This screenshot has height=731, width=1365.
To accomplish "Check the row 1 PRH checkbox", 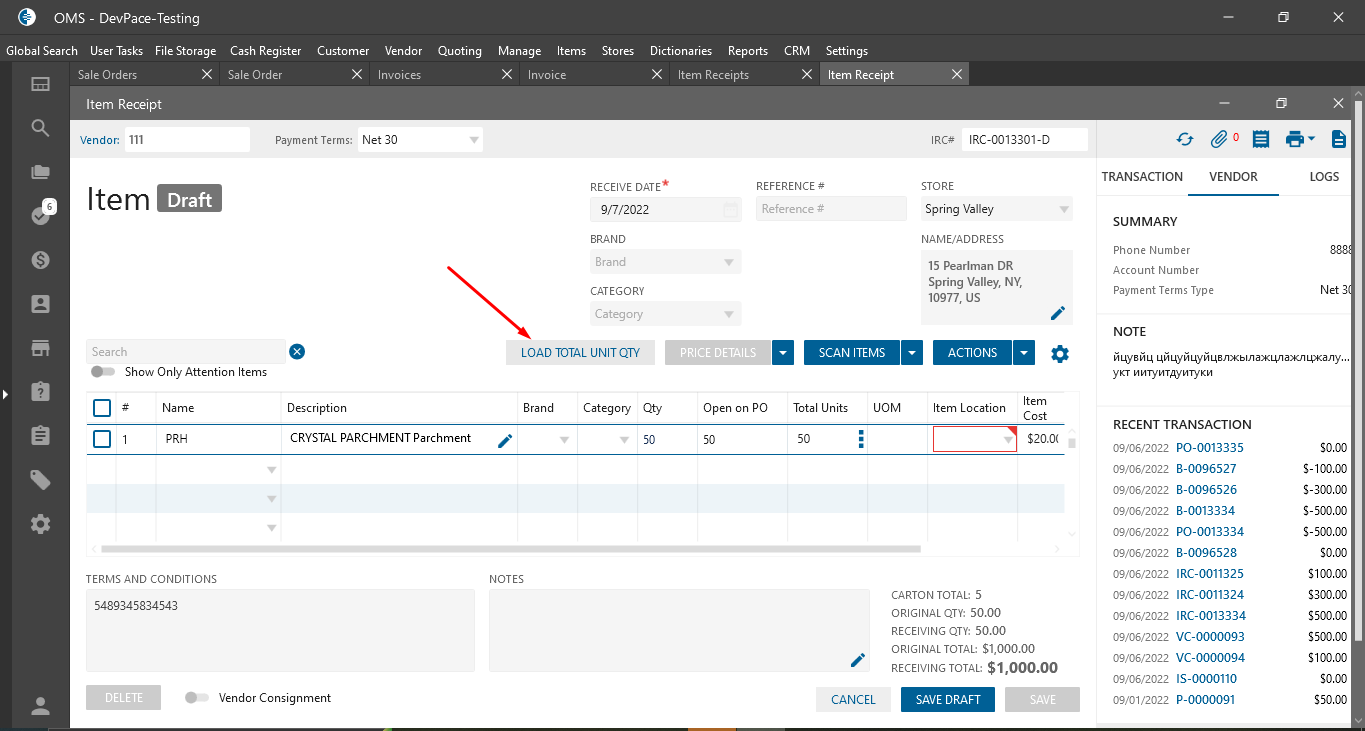I will (x=102, y=439).
